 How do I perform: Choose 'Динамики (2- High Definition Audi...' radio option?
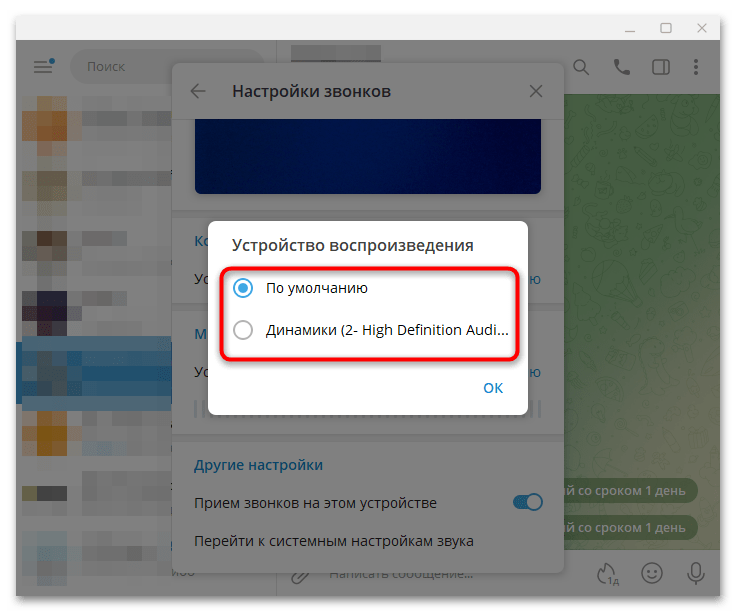click(371, 330)
